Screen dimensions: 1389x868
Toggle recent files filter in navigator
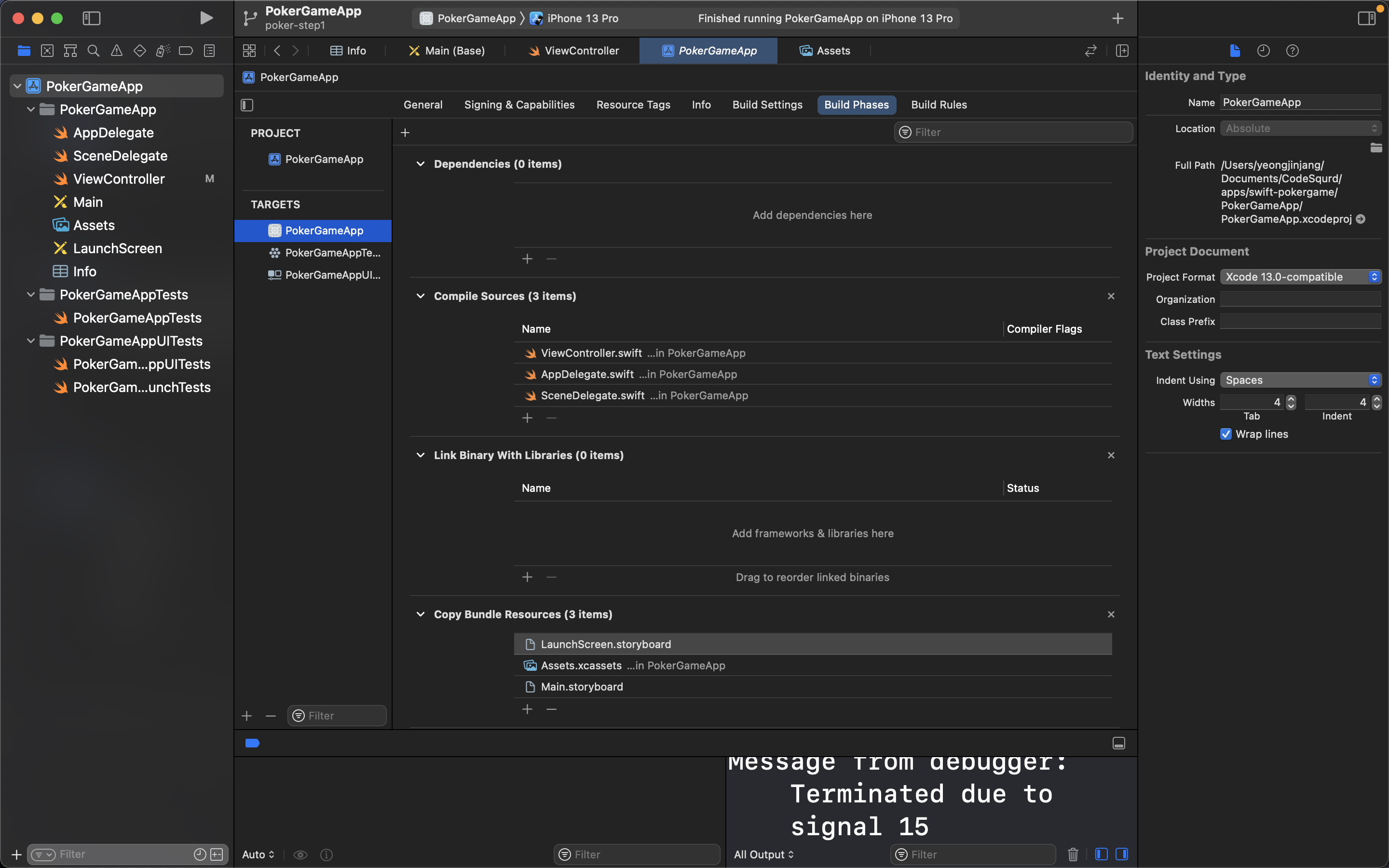click(200, 854)
